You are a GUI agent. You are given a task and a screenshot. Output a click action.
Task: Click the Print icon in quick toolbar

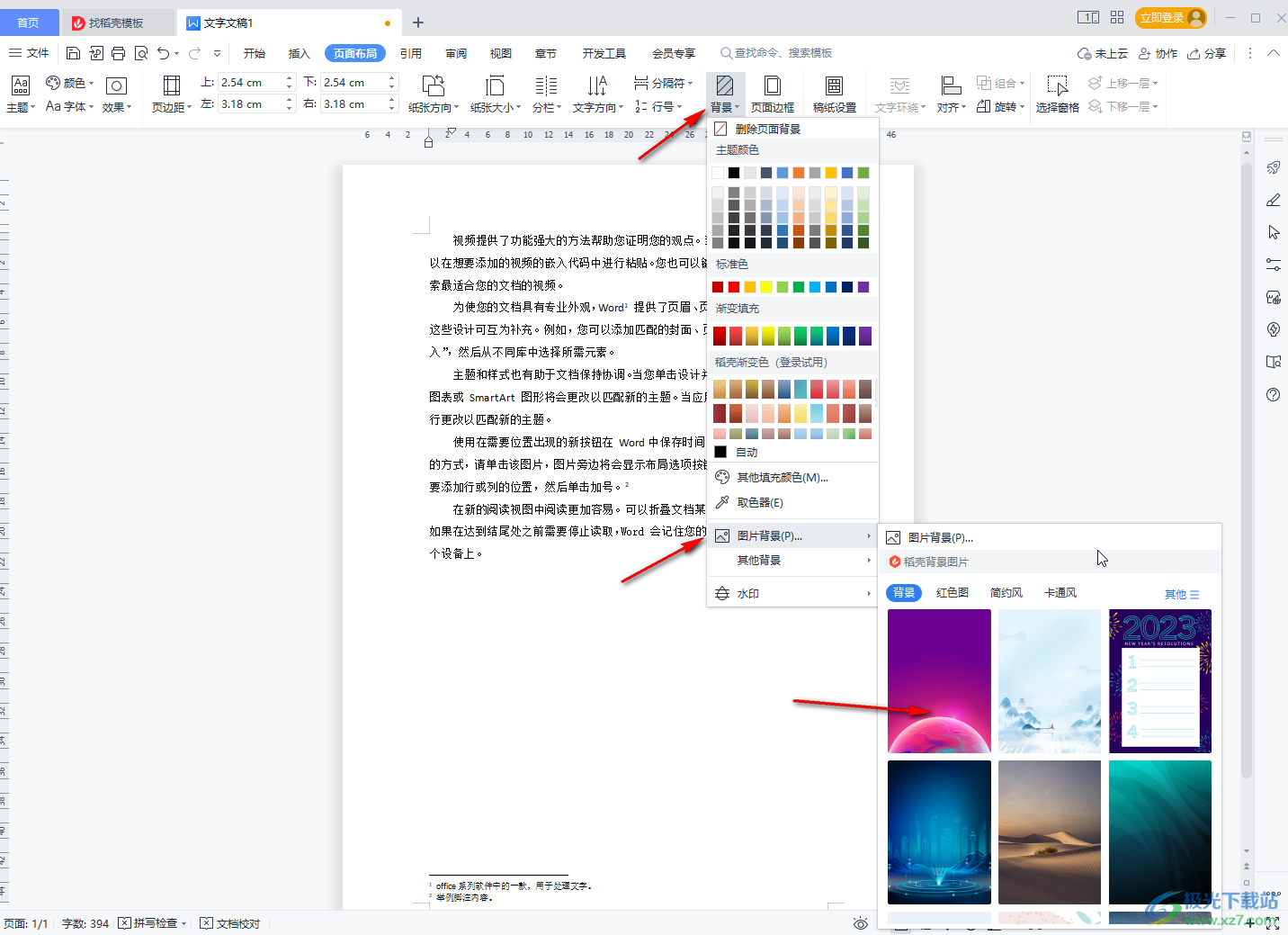pos(118,53)
